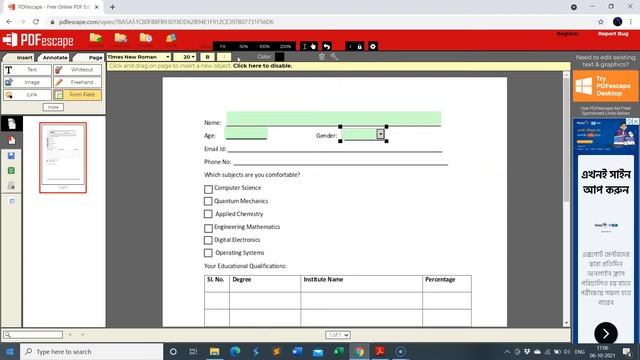Image resolution: width=640 pixels, height=360 pixels.
Task: Click the first folder icon in red header
Action: pos(96,38)
